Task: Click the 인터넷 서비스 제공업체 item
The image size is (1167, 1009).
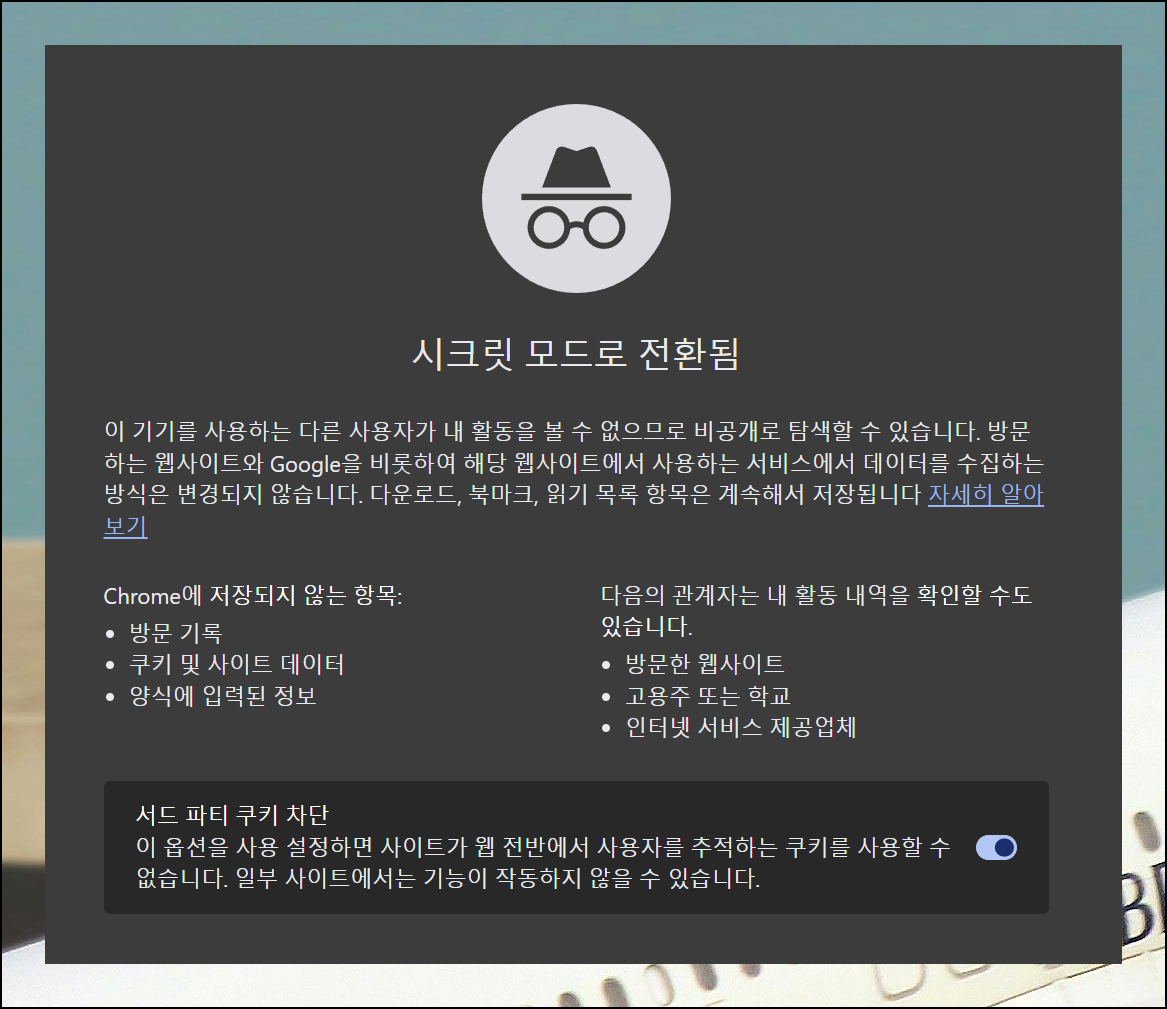Action: [x=741, y=728]
